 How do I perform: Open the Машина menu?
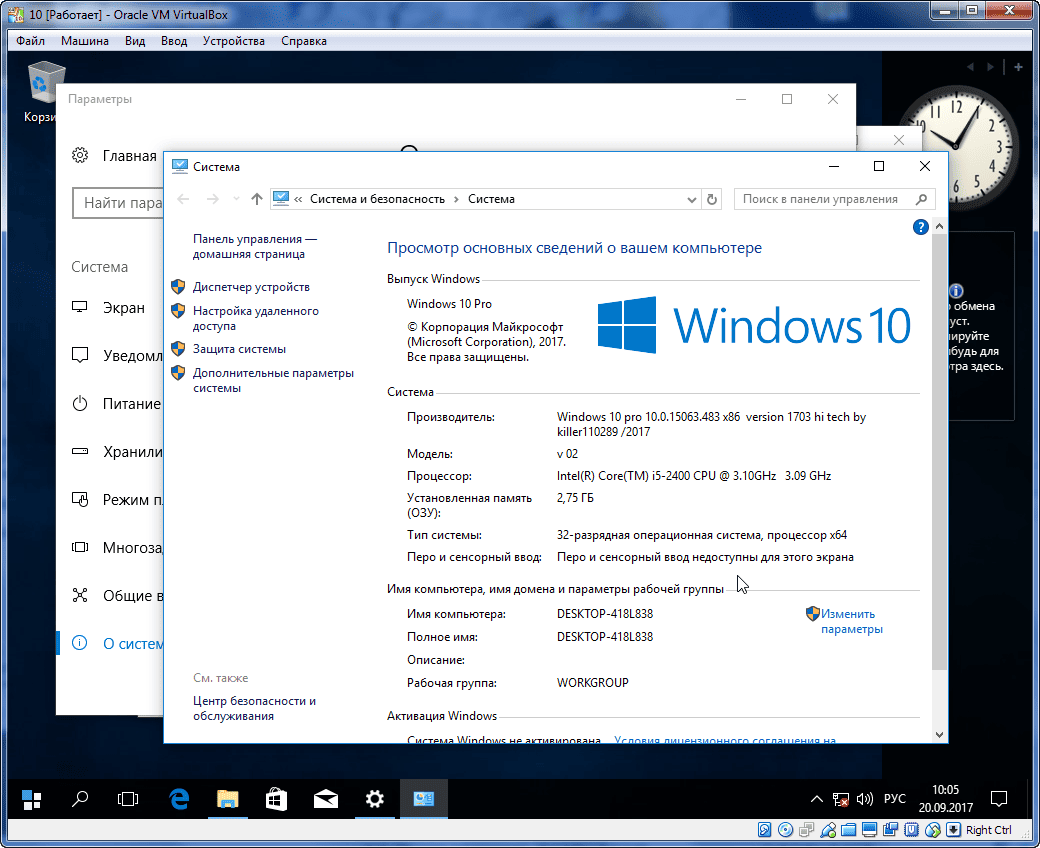click(85, 41)
